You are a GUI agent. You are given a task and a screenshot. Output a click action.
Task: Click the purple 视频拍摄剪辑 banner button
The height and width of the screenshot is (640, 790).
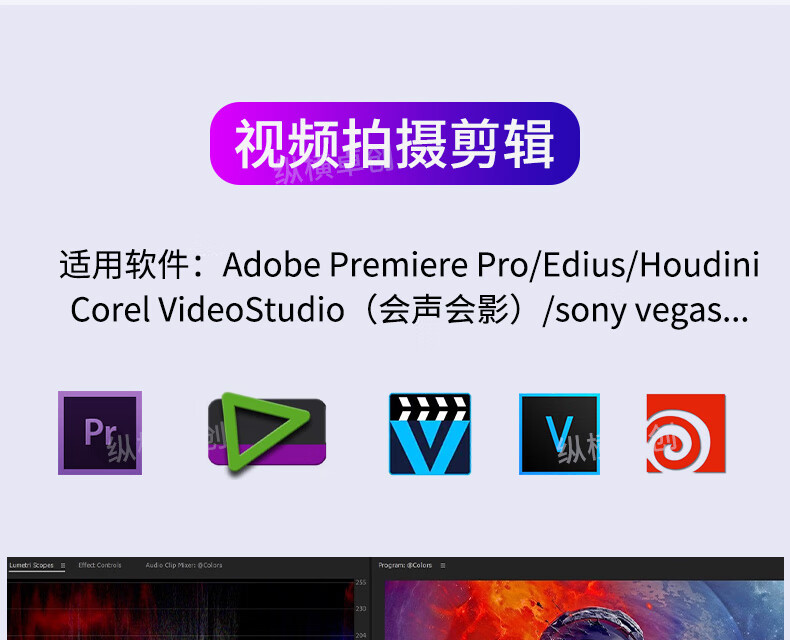394,144
